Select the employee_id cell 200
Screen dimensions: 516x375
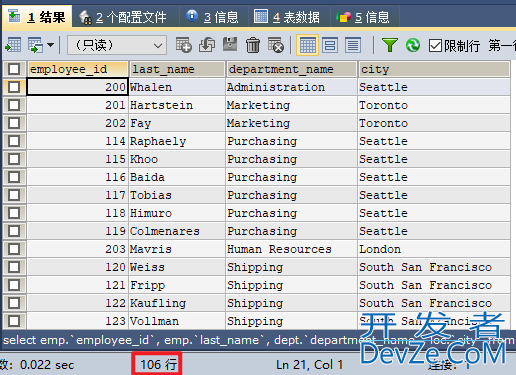pyautogui.click(x=77, y=87)
